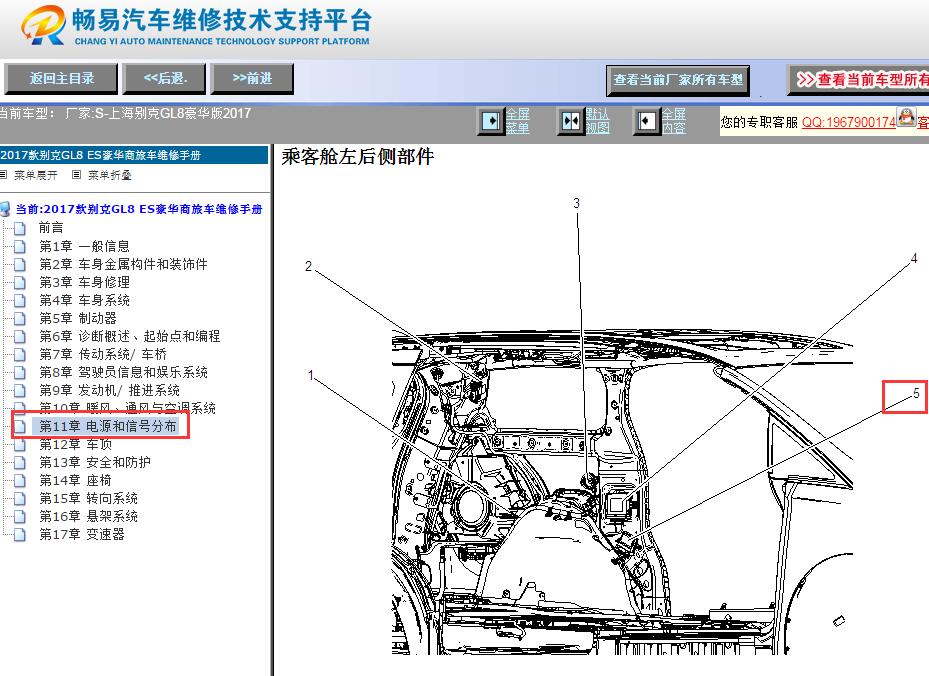
Task: Click the page icon beside 第14章
Action: click(20, 480)
